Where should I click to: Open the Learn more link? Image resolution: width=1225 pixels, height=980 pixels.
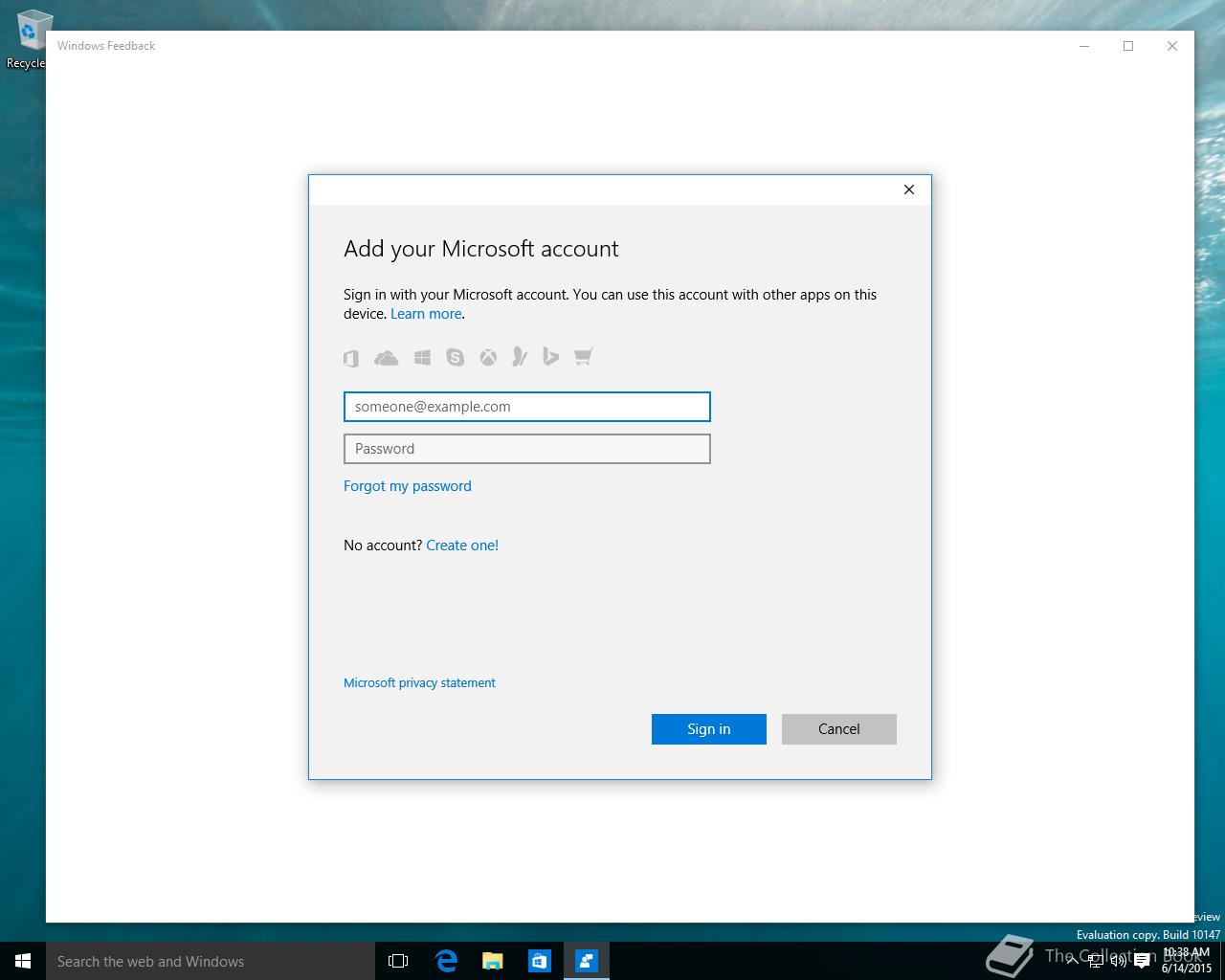tap(426, 314)
